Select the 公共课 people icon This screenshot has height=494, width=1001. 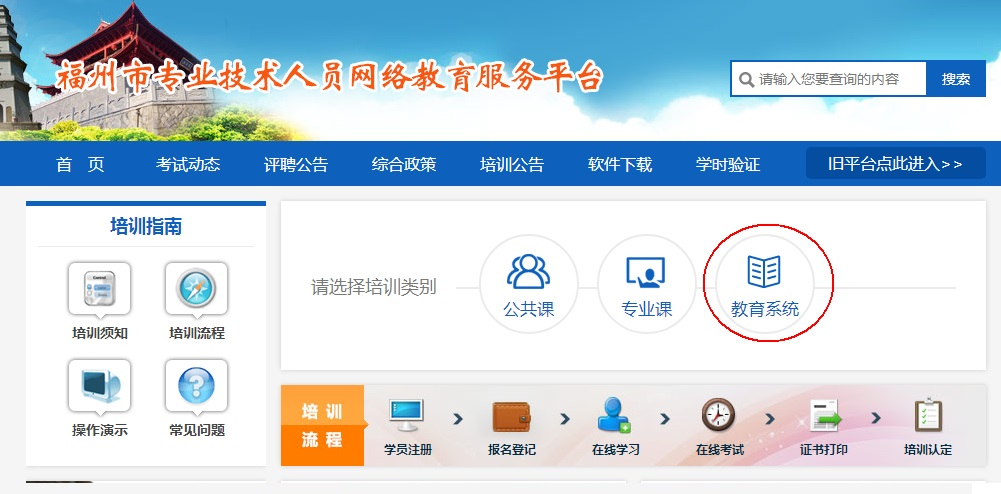528,271
